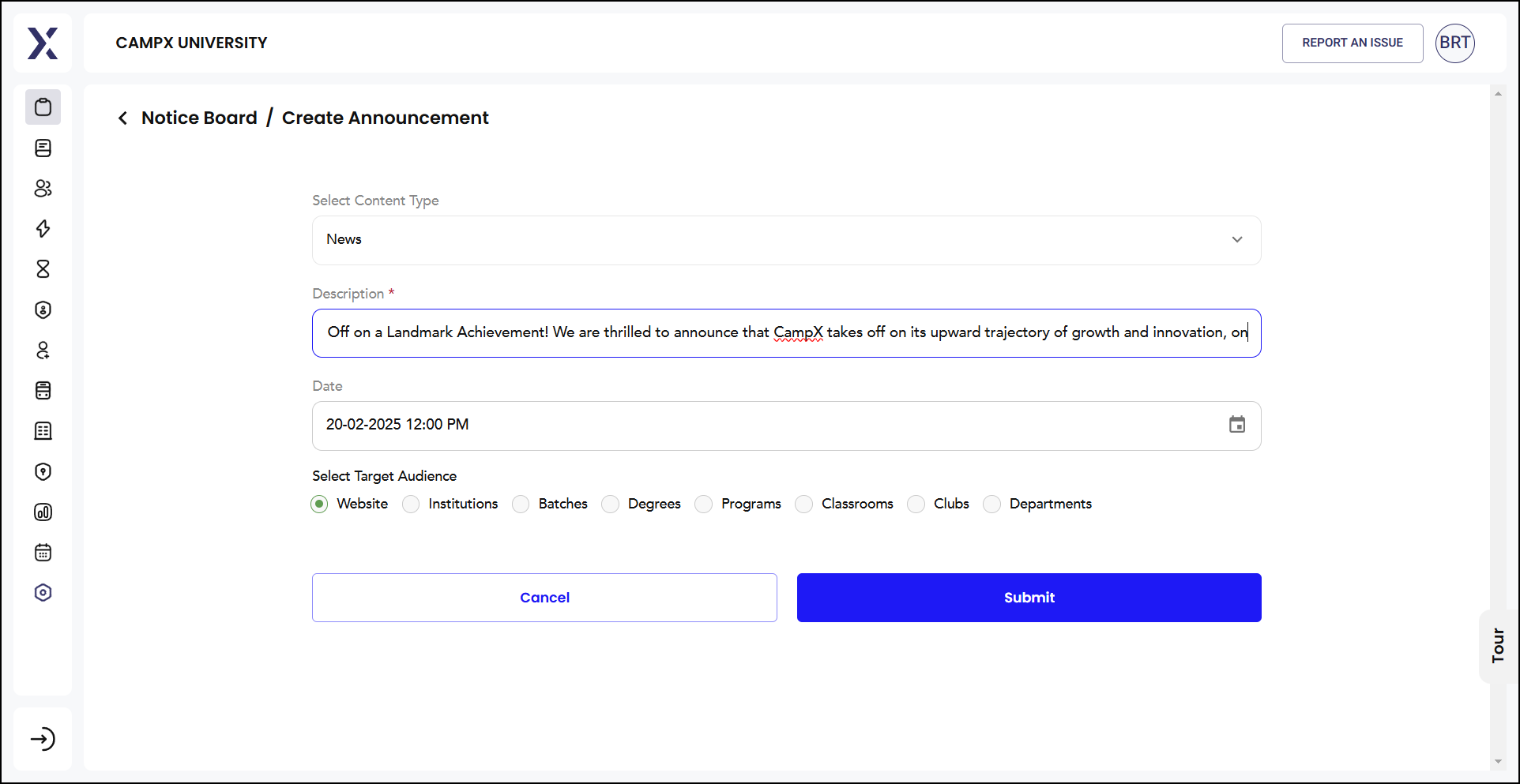Click the hourglass sidebar icon

pos(43,268)
